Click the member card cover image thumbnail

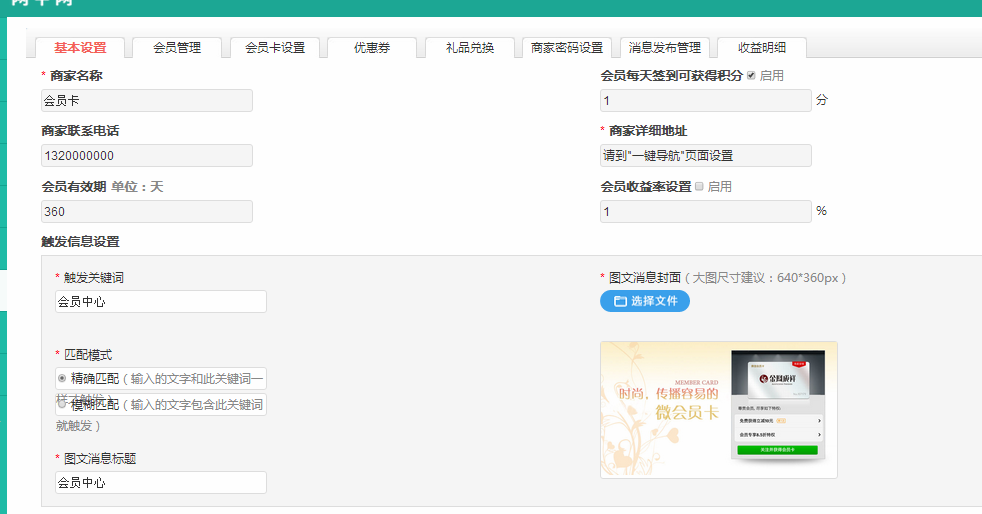718,410
